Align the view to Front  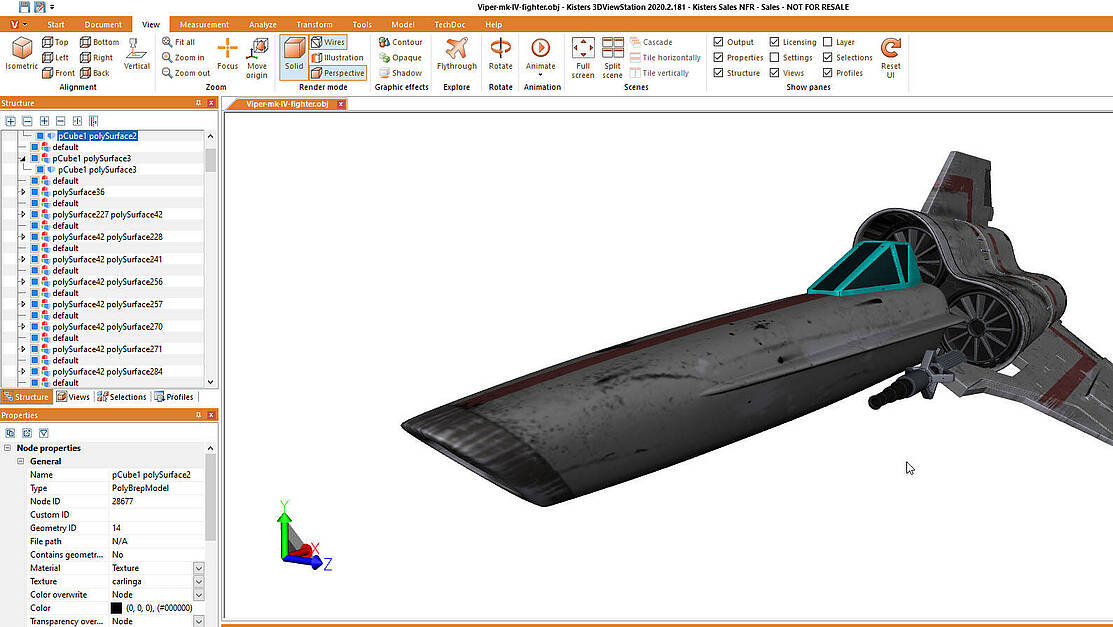pyautogui.click(x=58, y=72)
